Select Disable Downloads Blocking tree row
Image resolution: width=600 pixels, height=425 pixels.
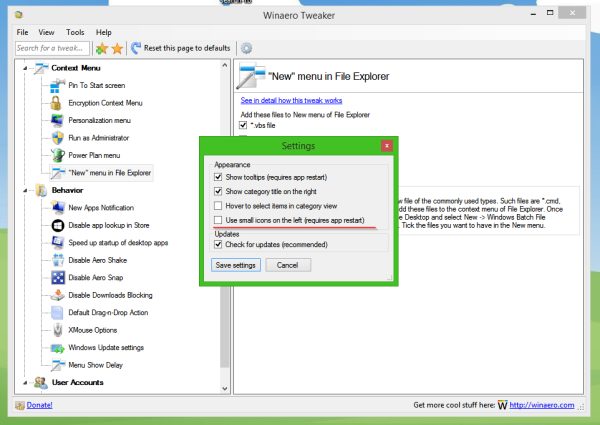tap(110, 295)
